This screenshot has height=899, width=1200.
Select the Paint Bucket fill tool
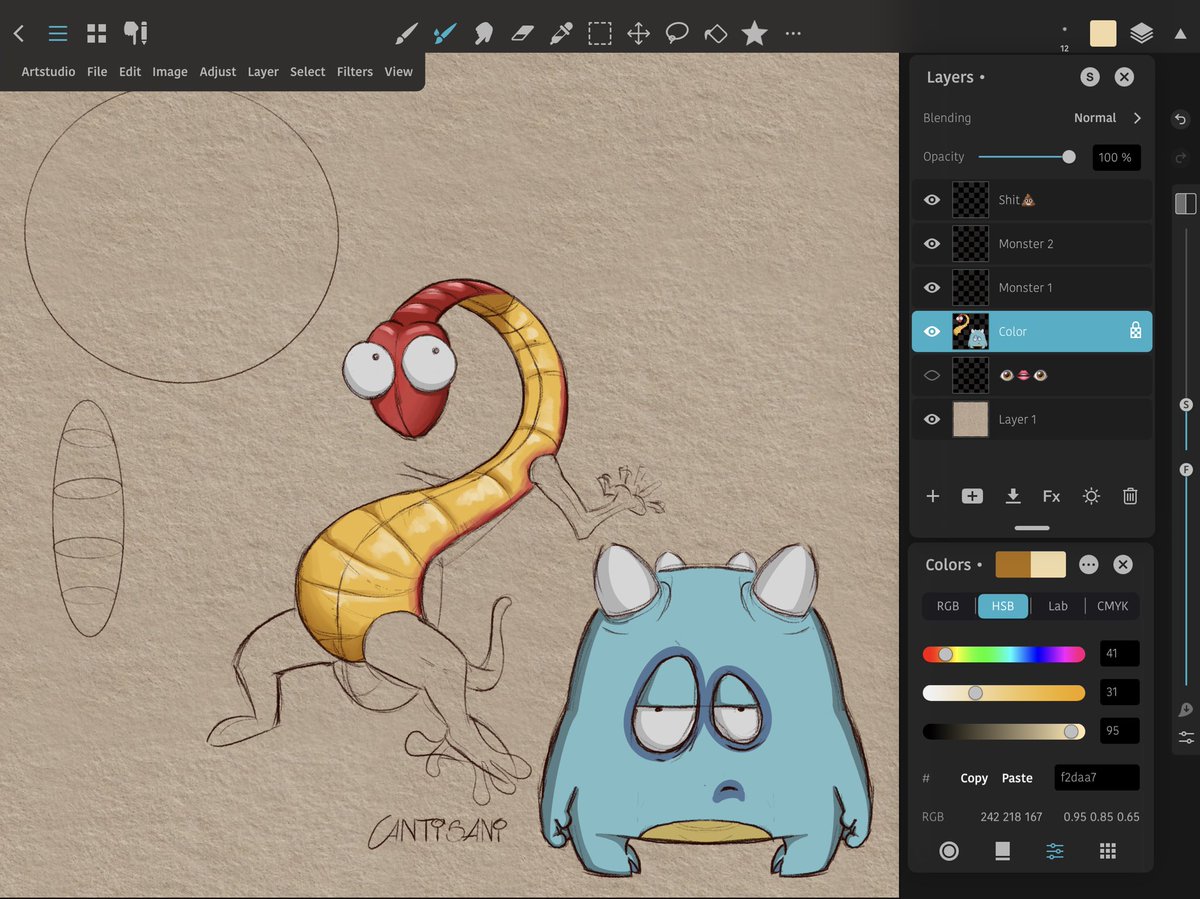pos(716,34)
